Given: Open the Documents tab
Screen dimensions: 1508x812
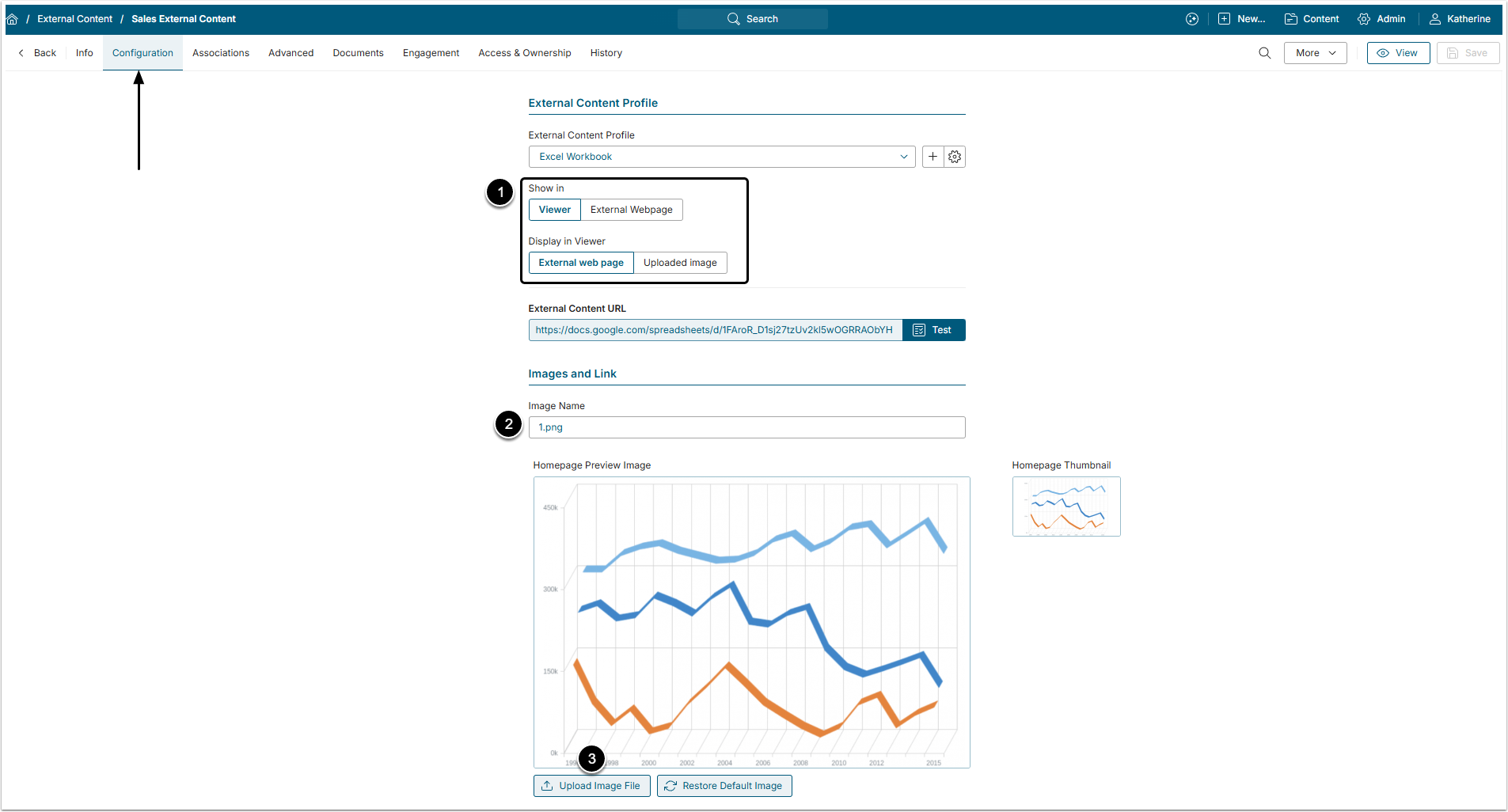Looking at the screenshot, I should (x=358, y=53).
